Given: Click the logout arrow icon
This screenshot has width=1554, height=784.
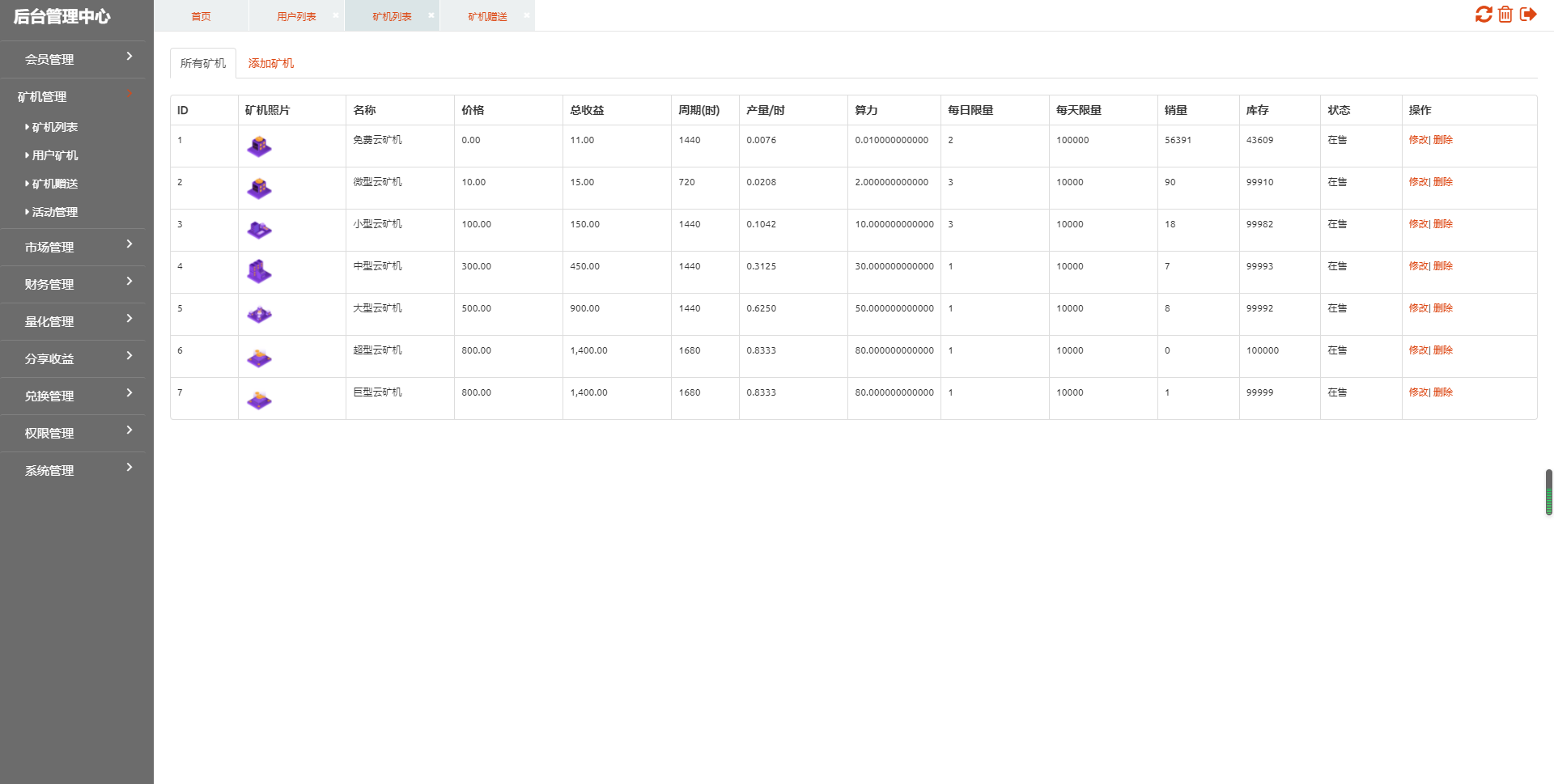Looking at the screenshot, I should tap(1528, 15).
